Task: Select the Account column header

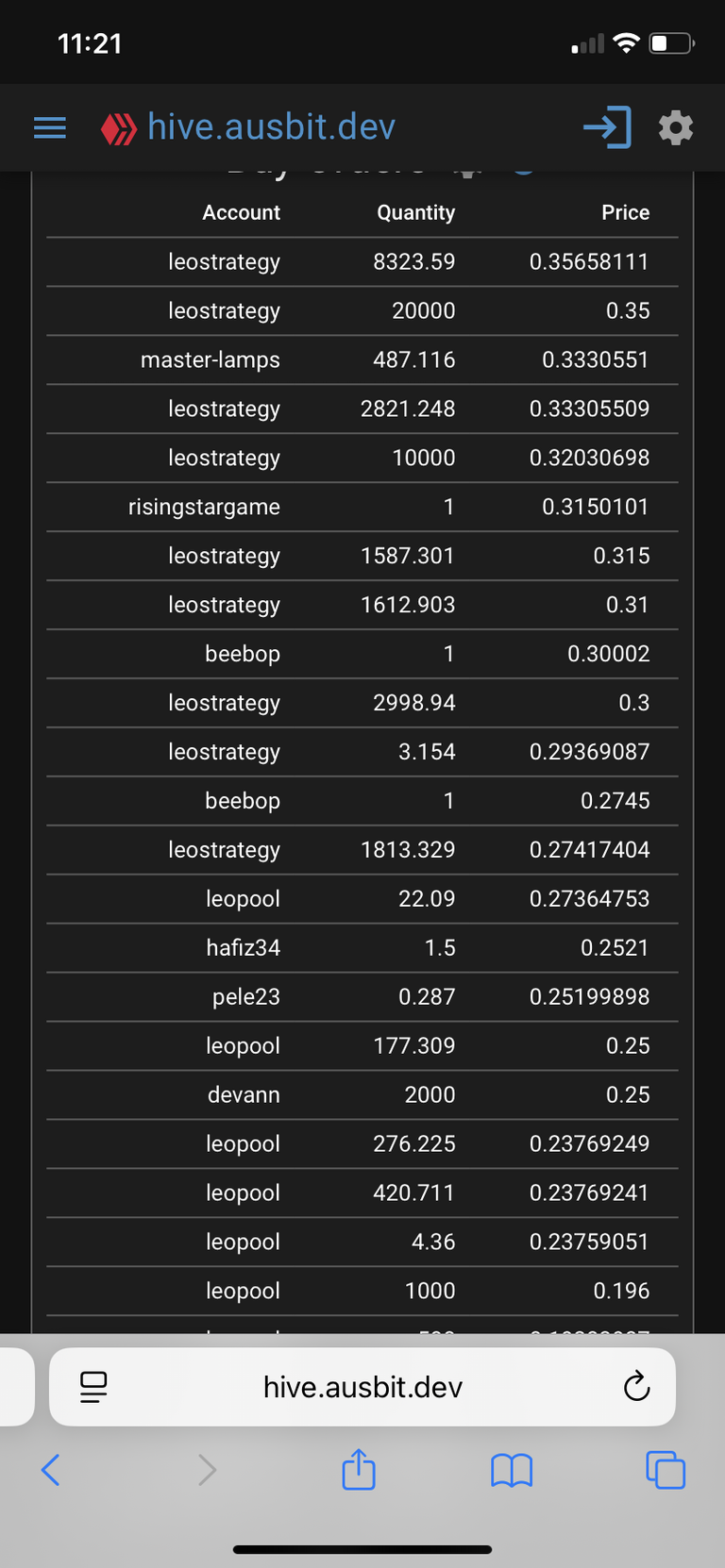Action: 241,212
